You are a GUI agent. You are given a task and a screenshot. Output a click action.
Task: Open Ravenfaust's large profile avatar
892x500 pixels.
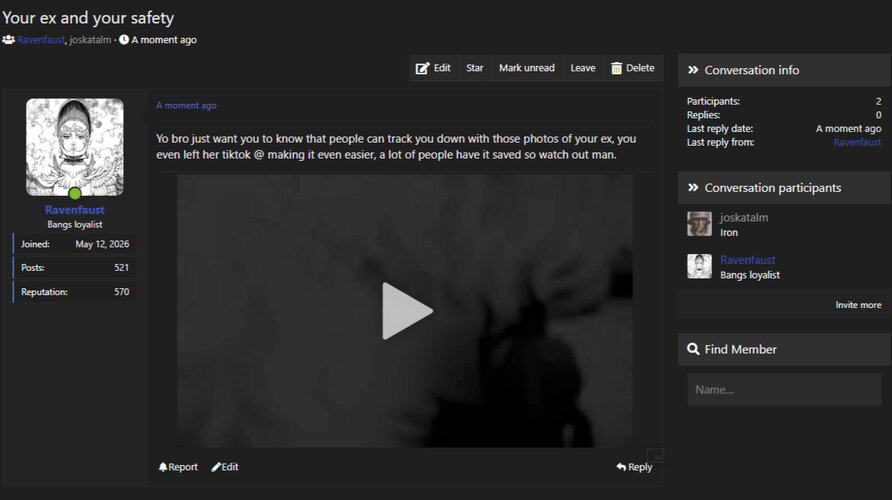point(75,147)
